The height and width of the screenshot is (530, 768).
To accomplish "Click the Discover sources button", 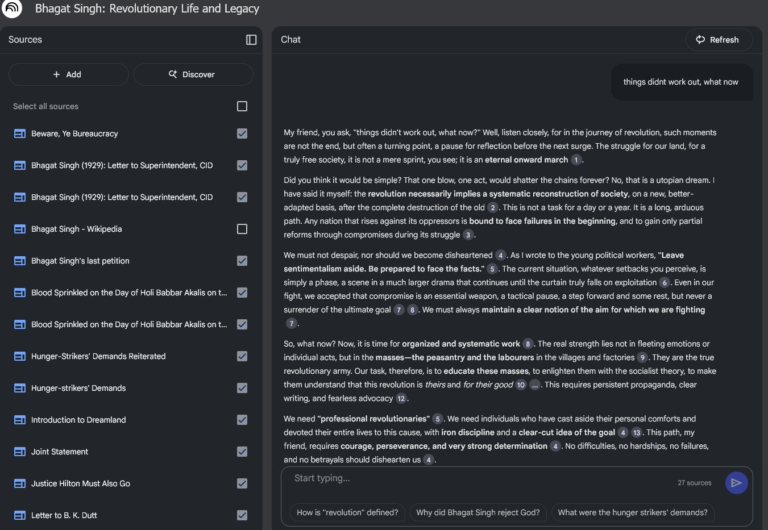I will (193, 74).
